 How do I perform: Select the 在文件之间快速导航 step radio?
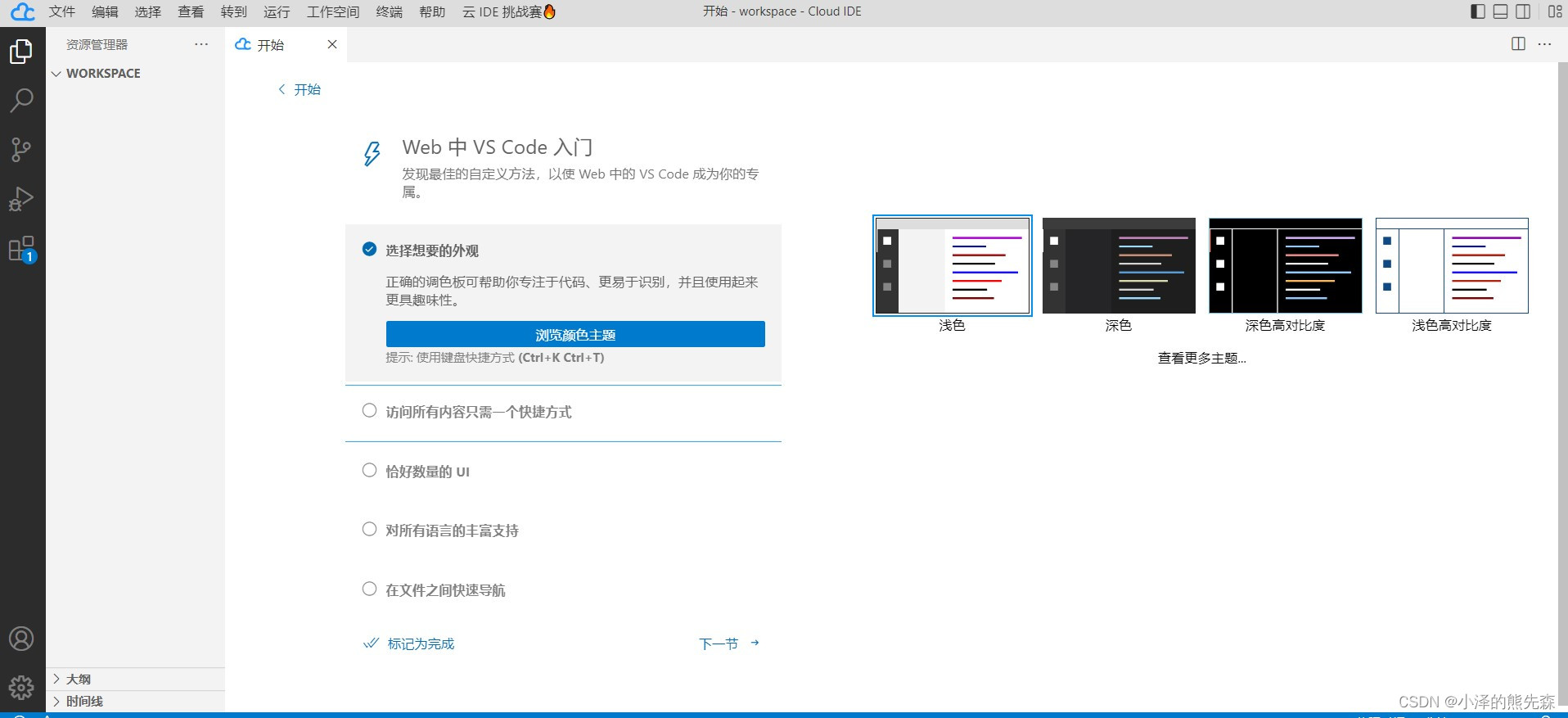click(x=369, y=589)
